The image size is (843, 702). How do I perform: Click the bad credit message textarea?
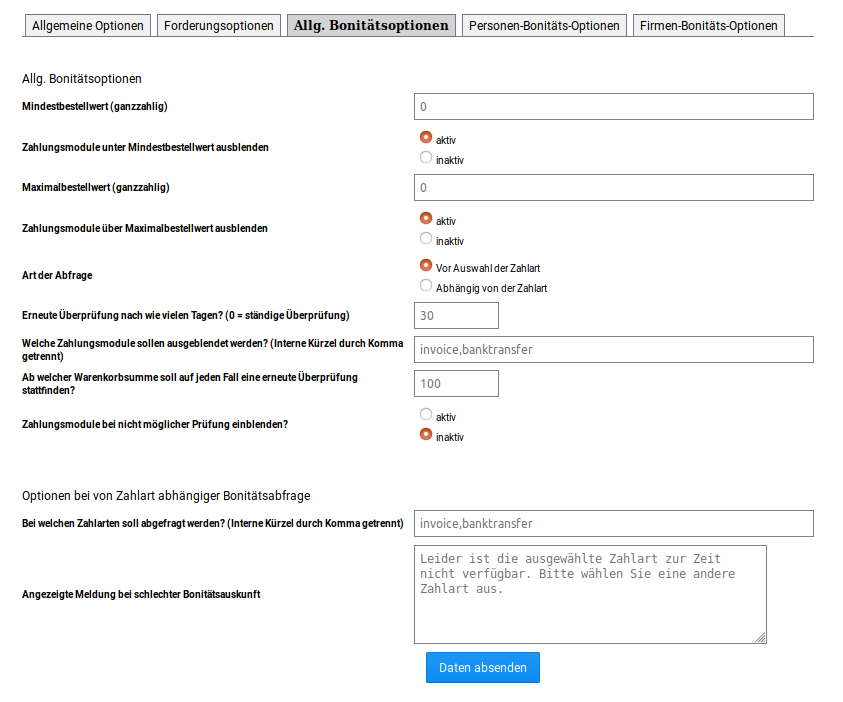[590, 594]
